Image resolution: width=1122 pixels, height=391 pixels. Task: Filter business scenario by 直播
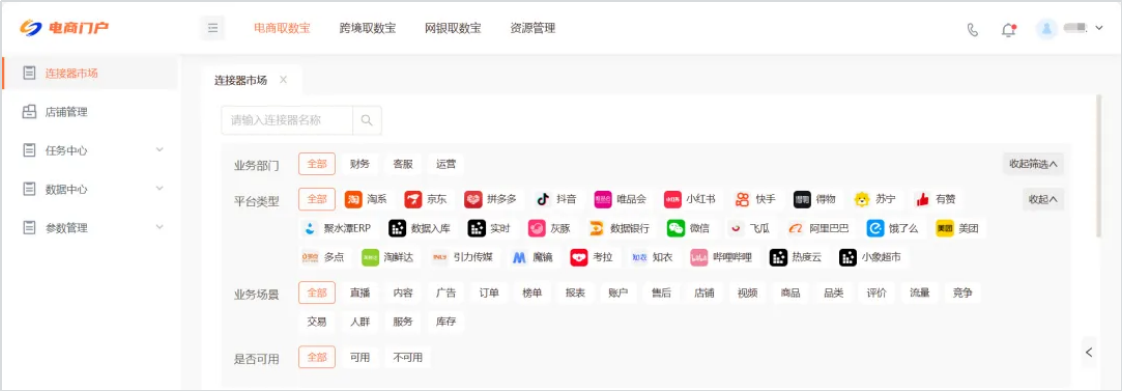360,292
